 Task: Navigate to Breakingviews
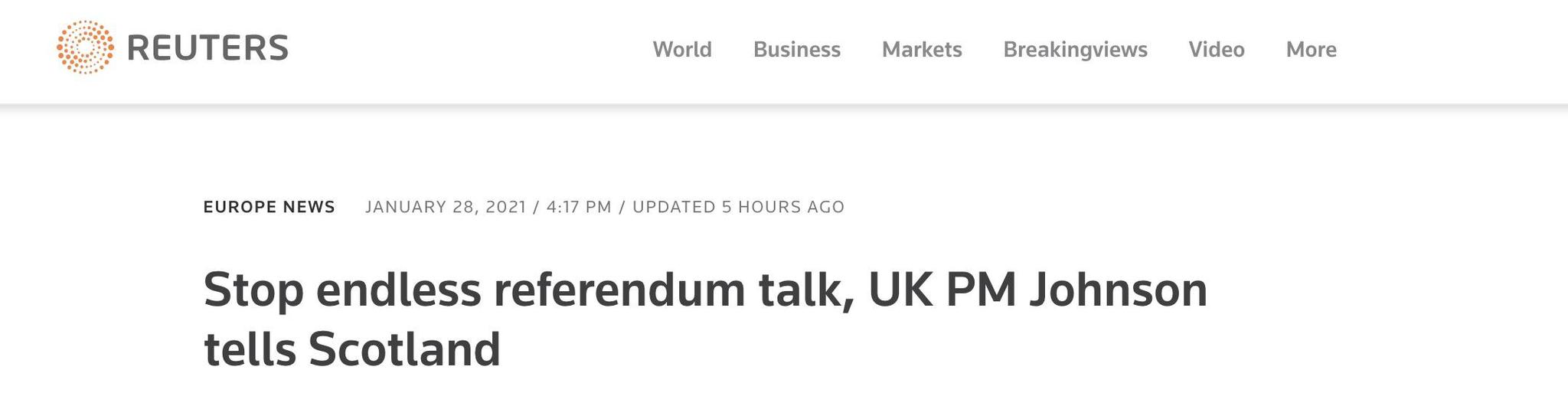(x=1075, y=50)
